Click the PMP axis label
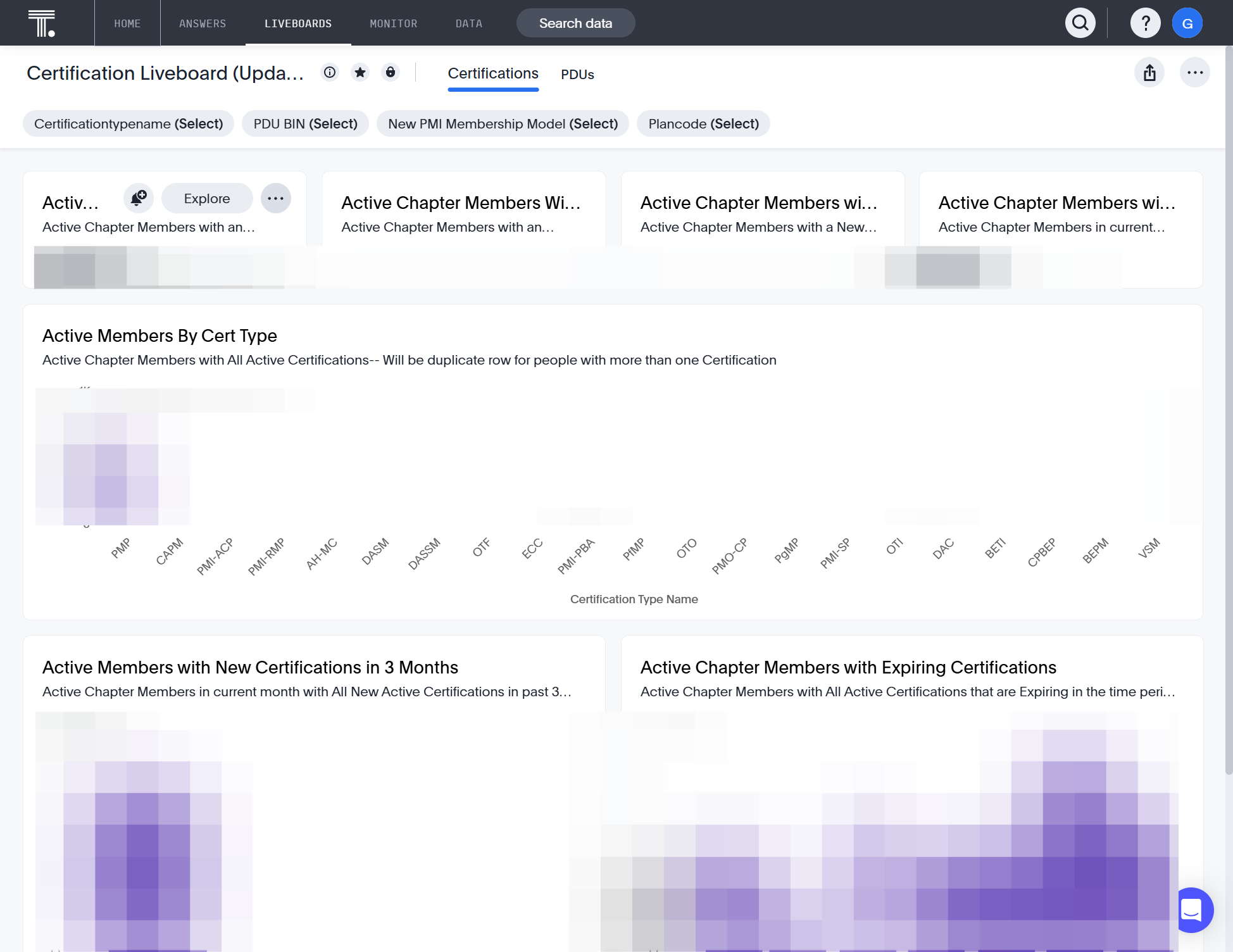Image resolution: width=1233 pixels, height=952 pixels. [x=121, y=548]
